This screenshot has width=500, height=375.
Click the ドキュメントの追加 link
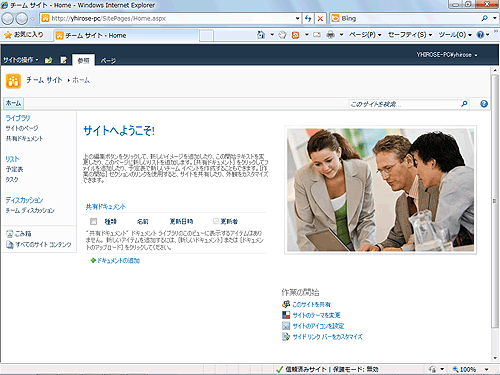tap(118, 261)
